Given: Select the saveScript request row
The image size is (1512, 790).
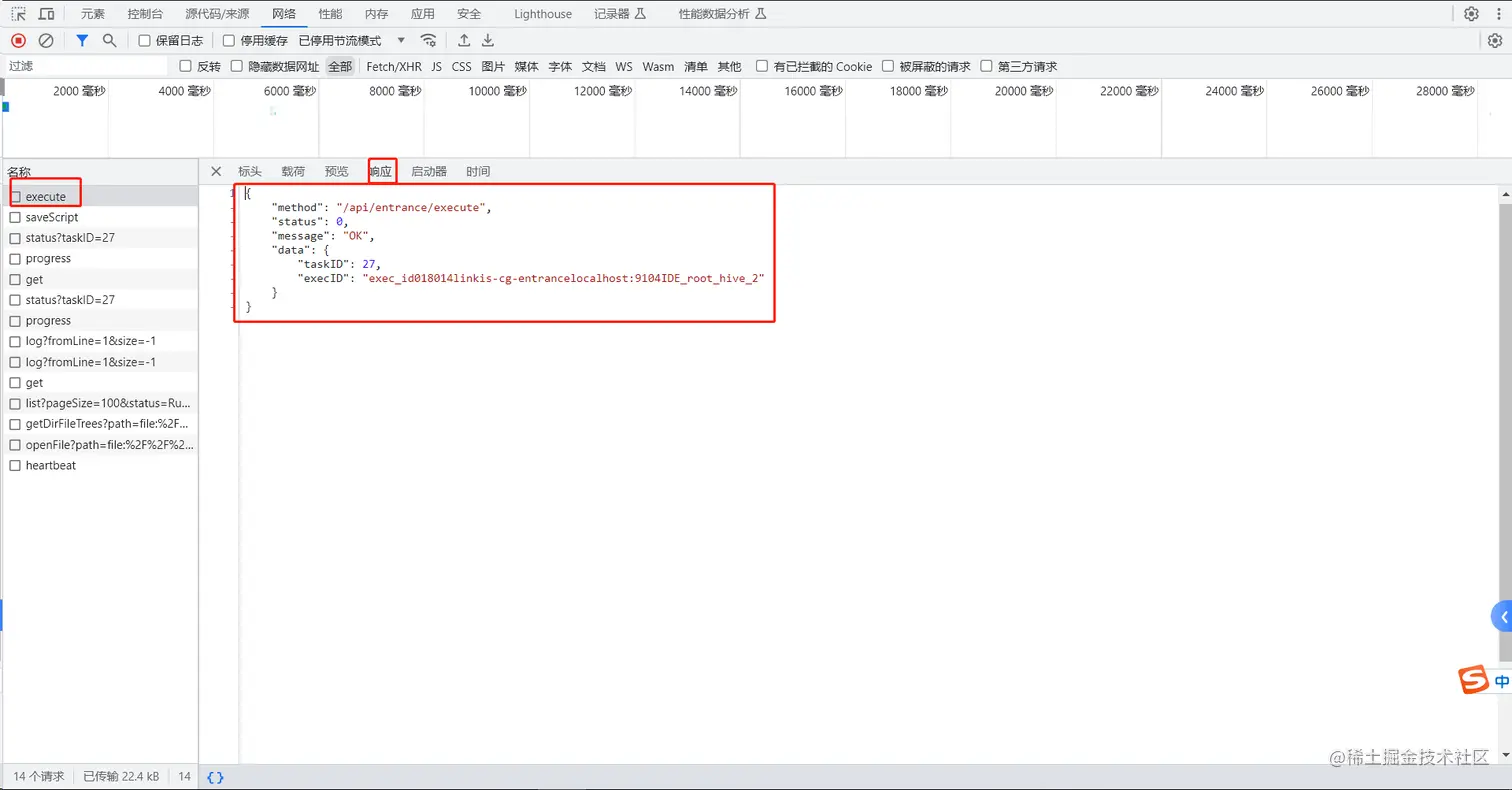Looking at the screenshot, I should [x=99, y=217].
